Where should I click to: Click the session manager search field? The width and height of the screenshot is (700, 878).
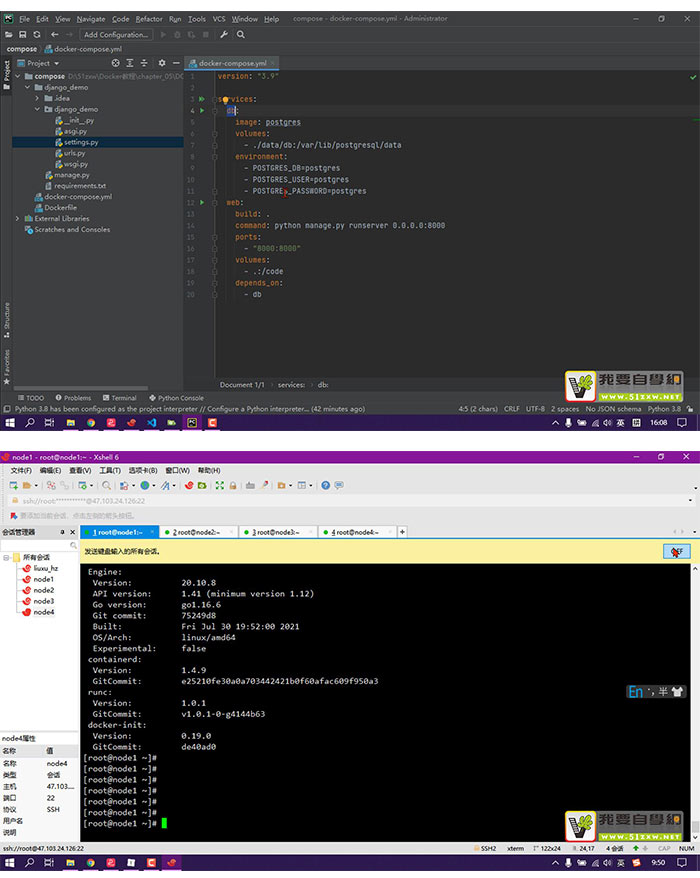point(39,545)
